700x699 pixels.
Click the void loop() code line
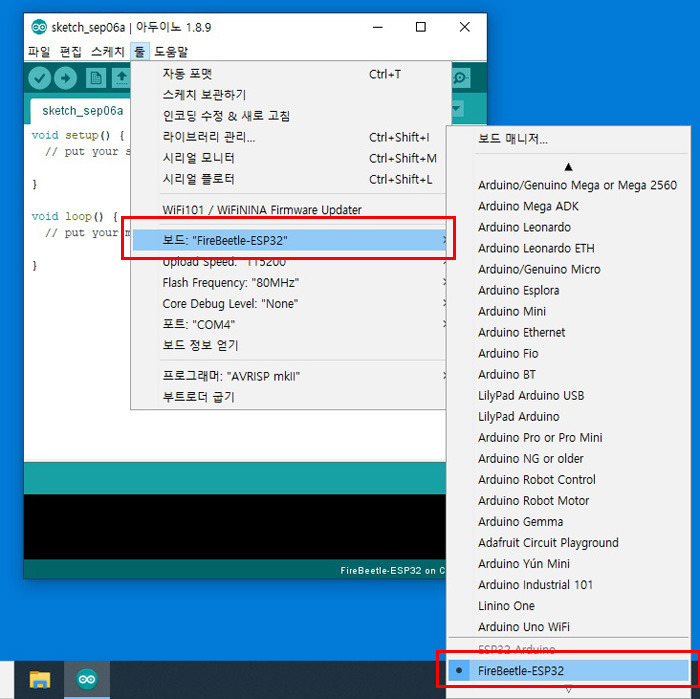pyautogui.click(x=75, y=216)
